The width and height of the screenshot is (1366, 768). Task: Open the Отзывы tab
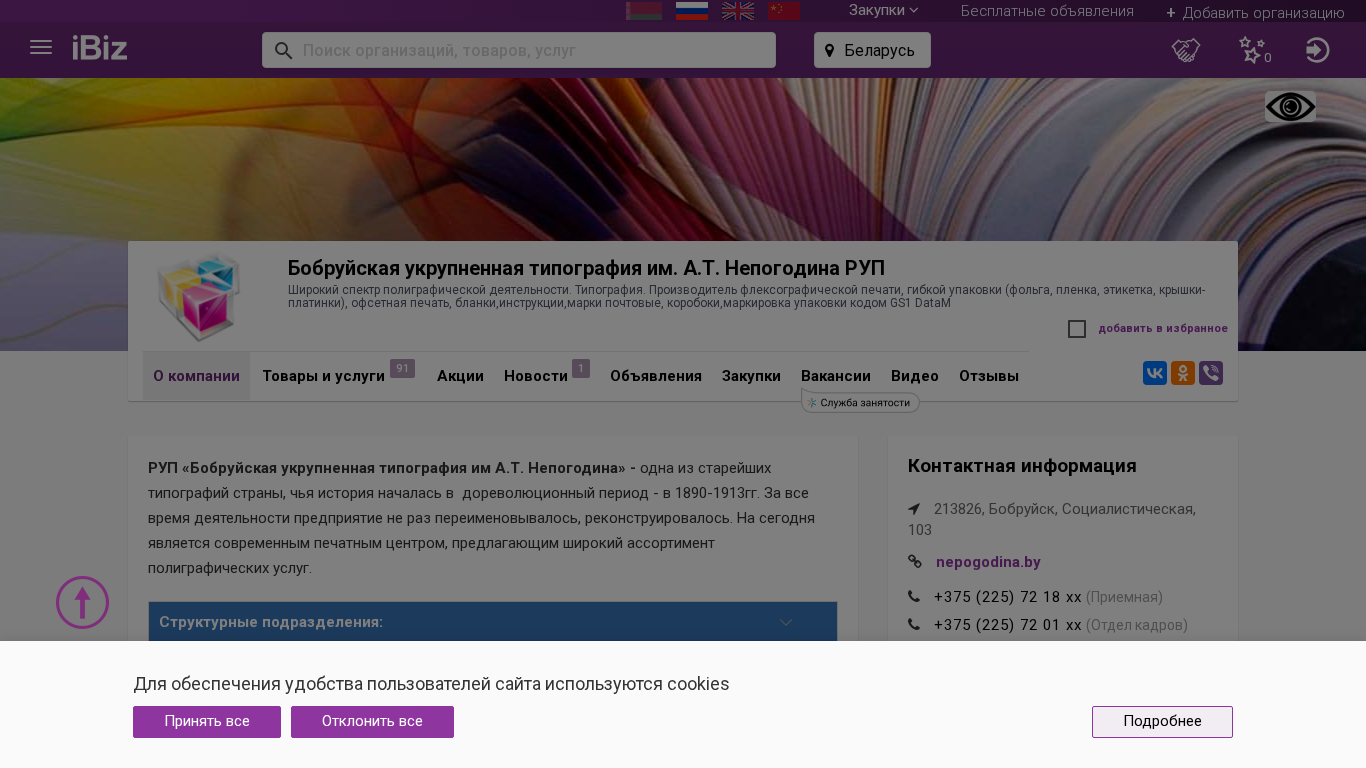[x=989, y=376]
